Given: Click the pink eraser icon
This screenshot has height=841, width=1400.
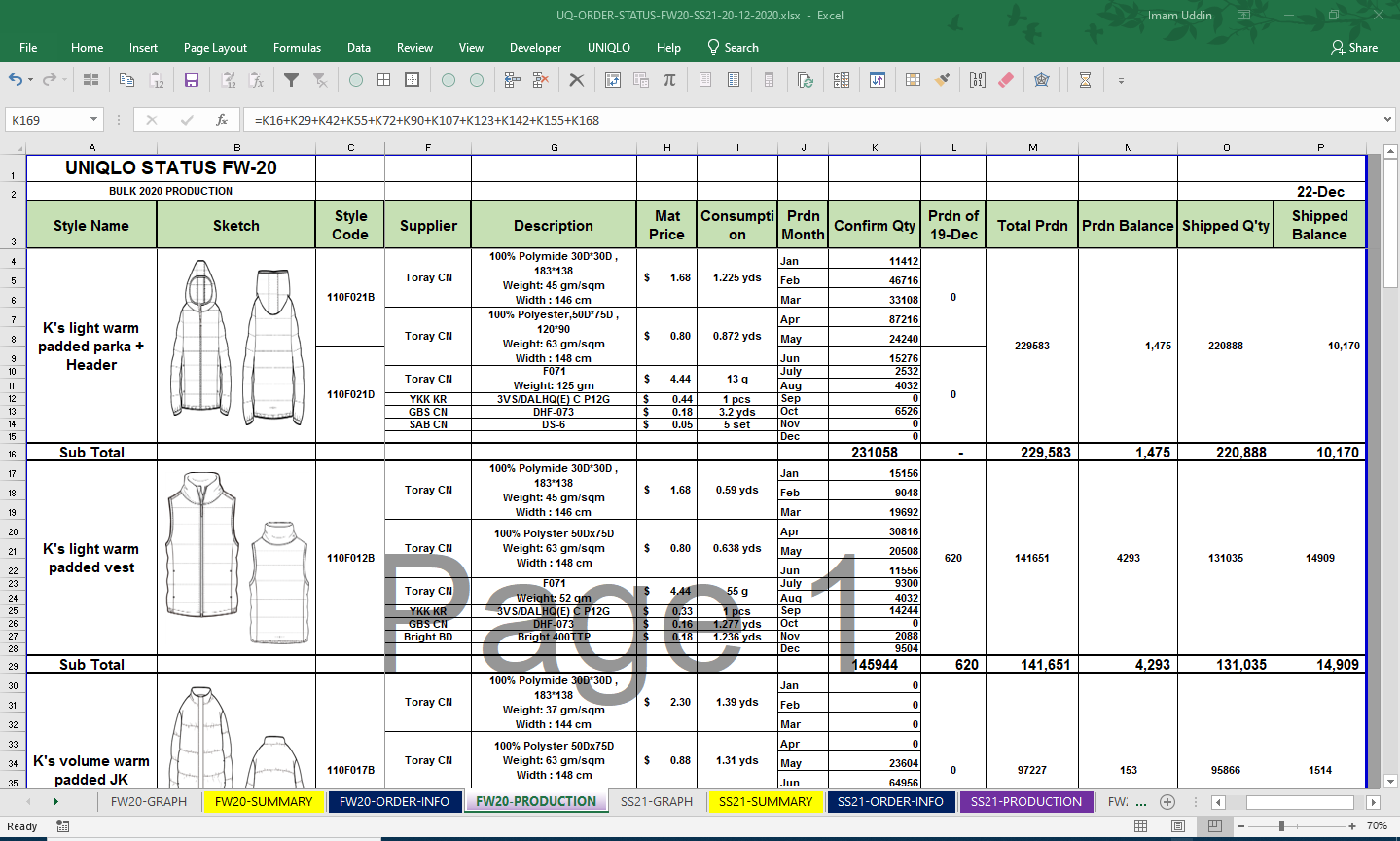Looking at the screenshot, I should coord(1006,80).
